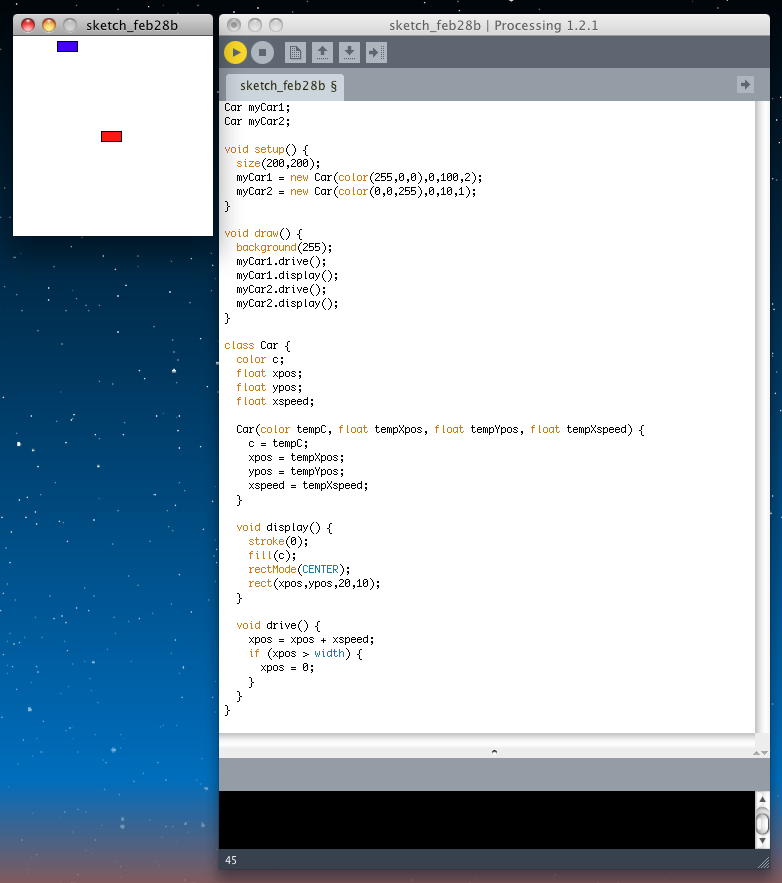The width and height of the screenshot is (782, 883).
Task: Click the console scrollbar down arrow
Action: click(x=762, y=841)
